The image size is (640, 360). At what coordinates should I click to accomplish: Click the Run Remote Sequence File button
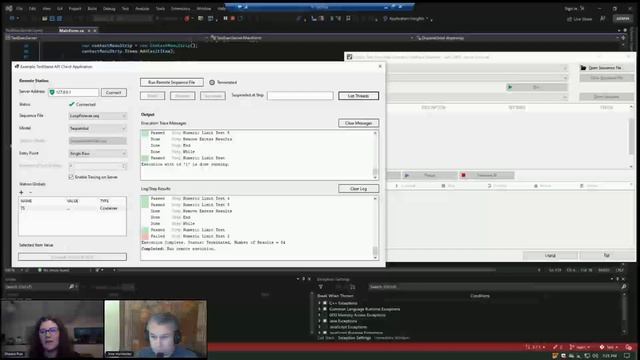coord(171,82)
